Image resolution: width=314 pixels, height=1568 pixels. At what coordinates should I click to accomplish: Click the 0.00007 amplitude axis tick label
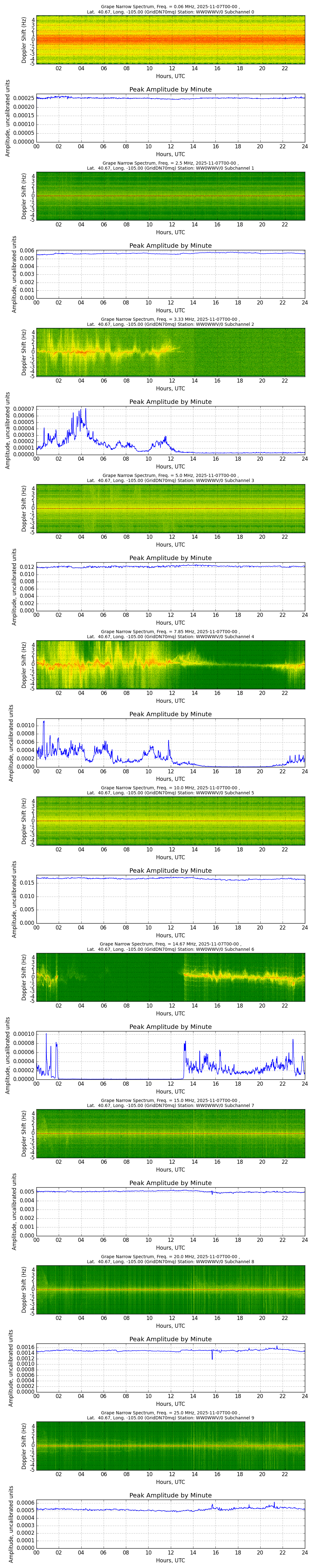24,409
